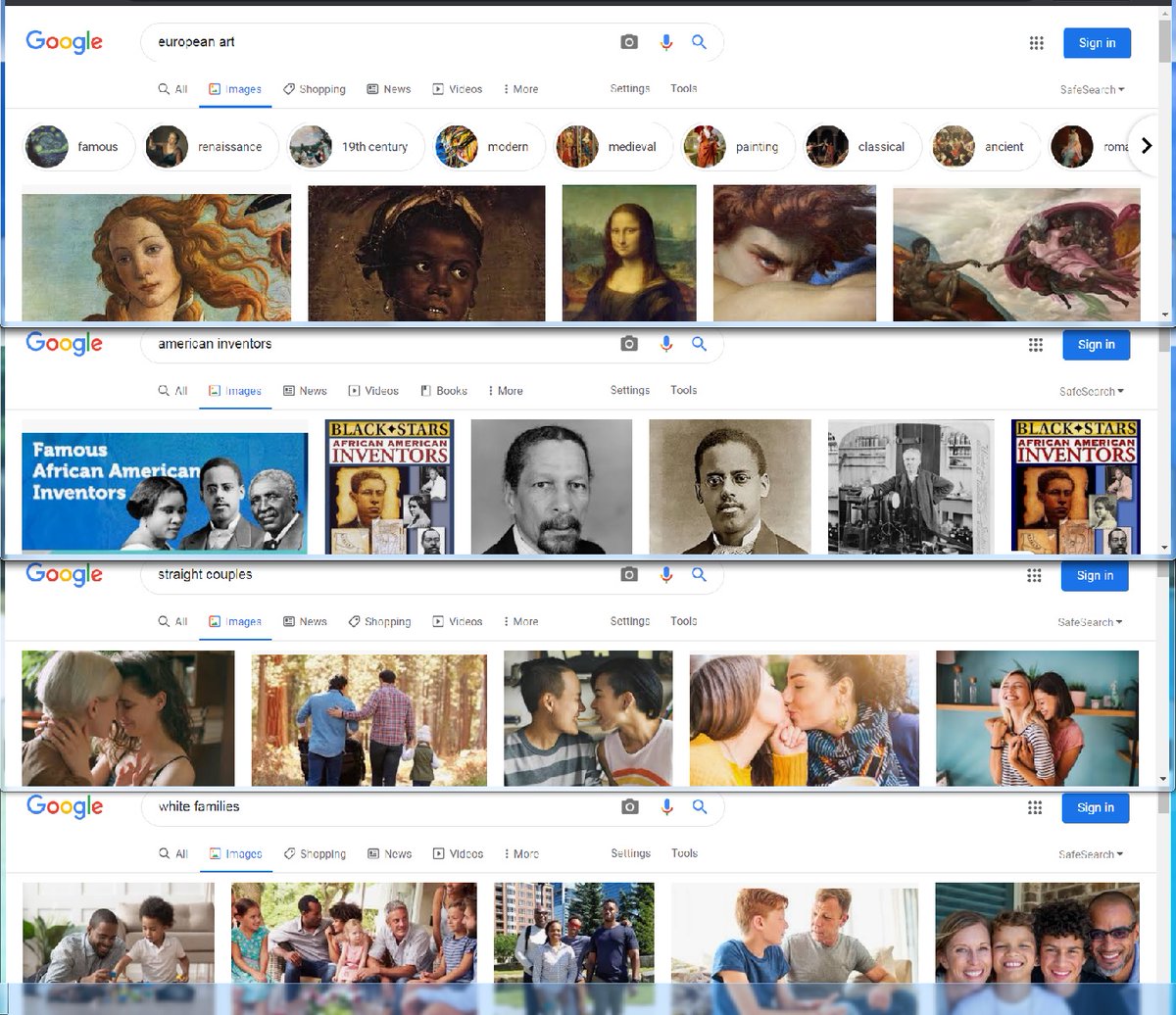Click magnifier search icon in european art search
1176x1015 pixels.
699,42
